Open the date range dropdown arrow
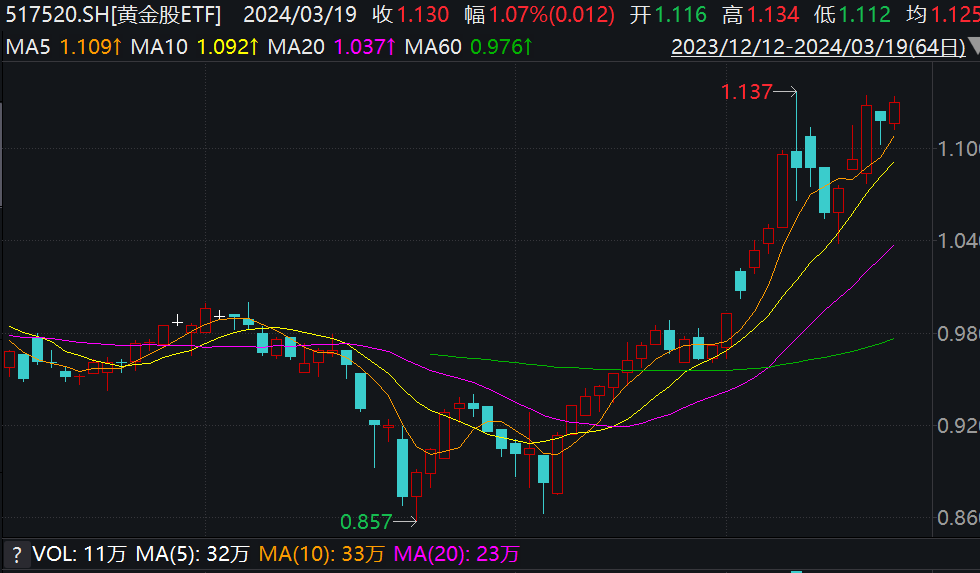The width and height of the screenshot is (980, 573). click(974, 47)
